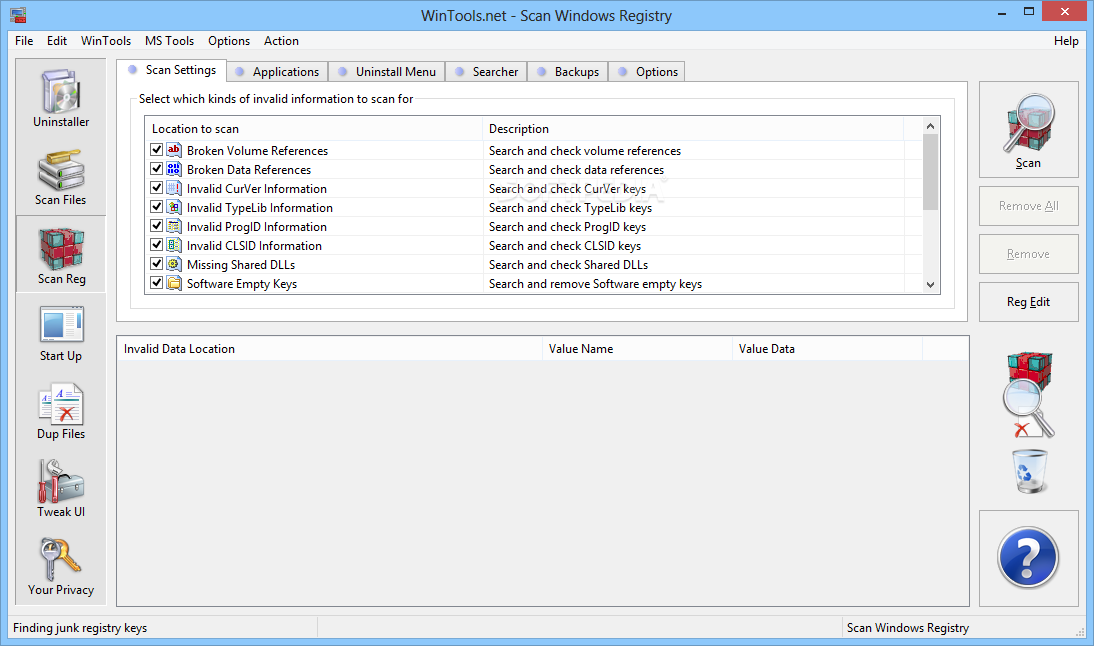This screenshot has height=646, width=1094.
Task: Uncheck Missing Shared DLLs
Action: (x=156, y=264)
